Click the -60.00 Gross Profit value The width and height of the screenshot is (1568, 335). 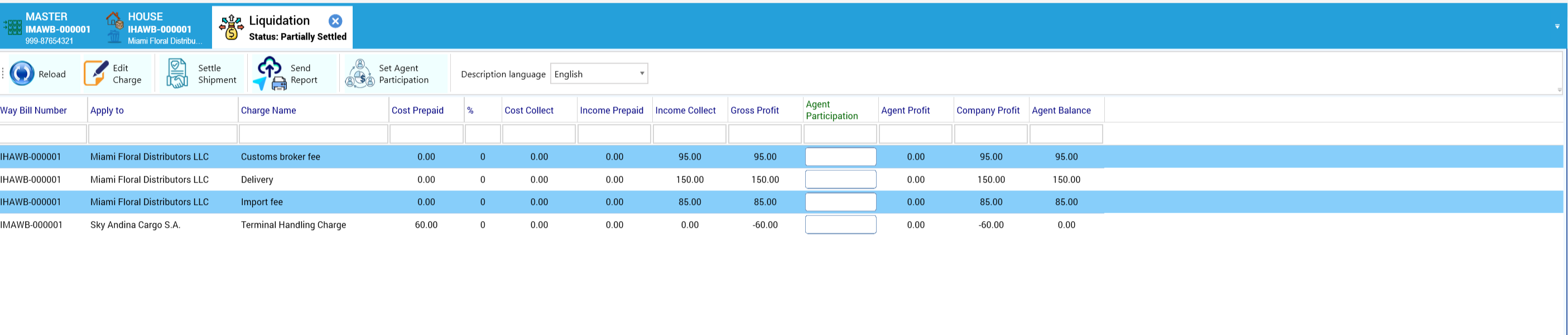(x=765, y=225)
